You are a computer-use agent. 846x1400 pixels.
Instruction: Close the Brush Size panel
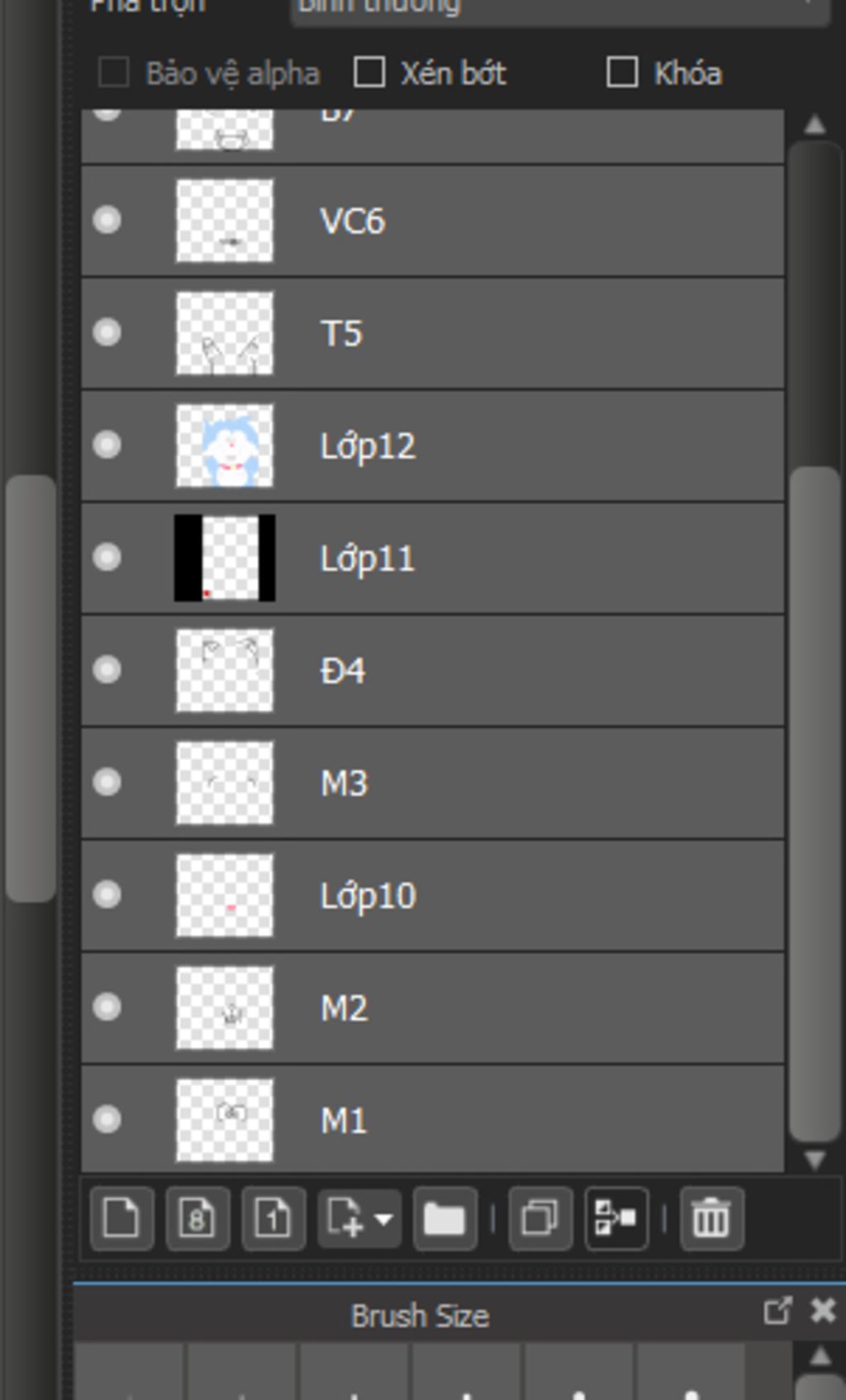(x=823, y=1311)
